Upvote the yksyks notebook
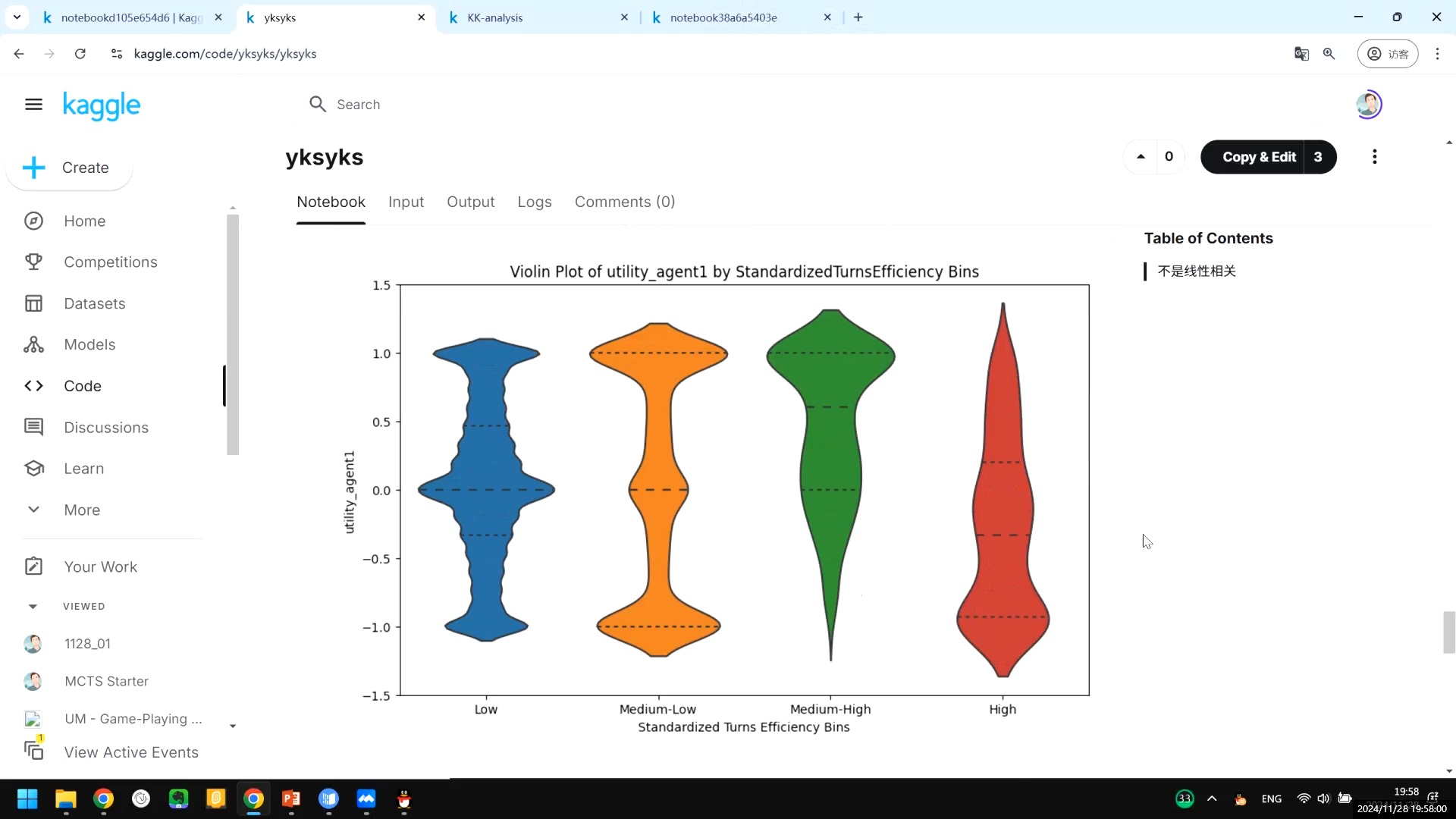The image size is (1456, 819). click(x=1141, y=157)
